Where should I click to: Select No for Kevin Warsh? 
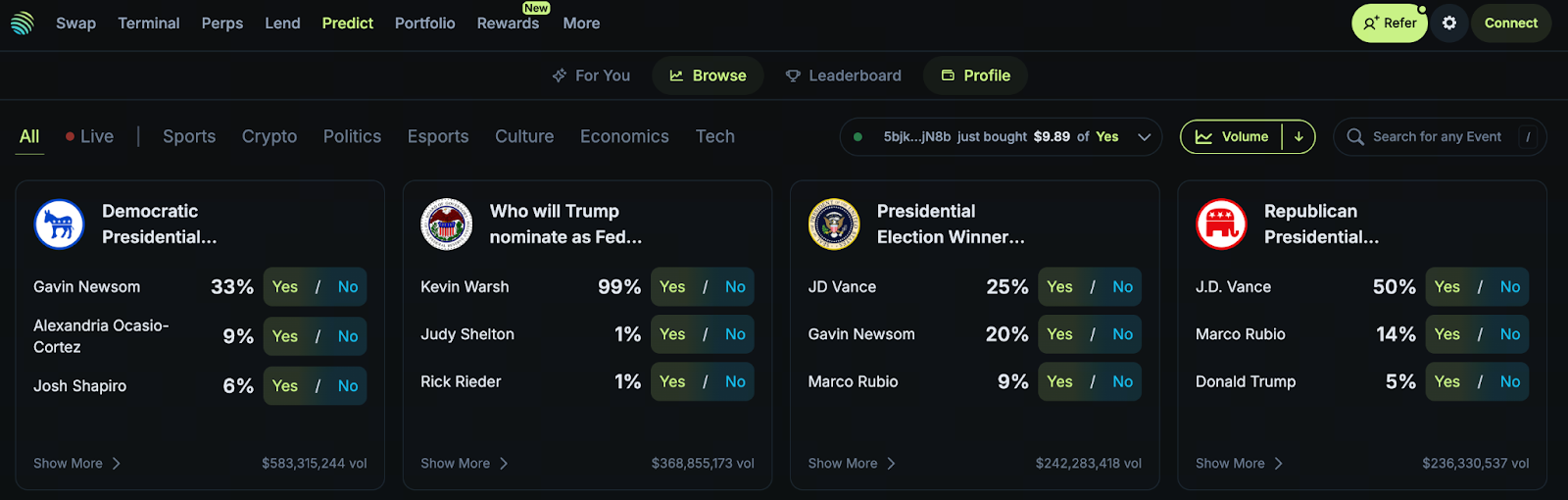pyautogui.click(x=735, y=287)
